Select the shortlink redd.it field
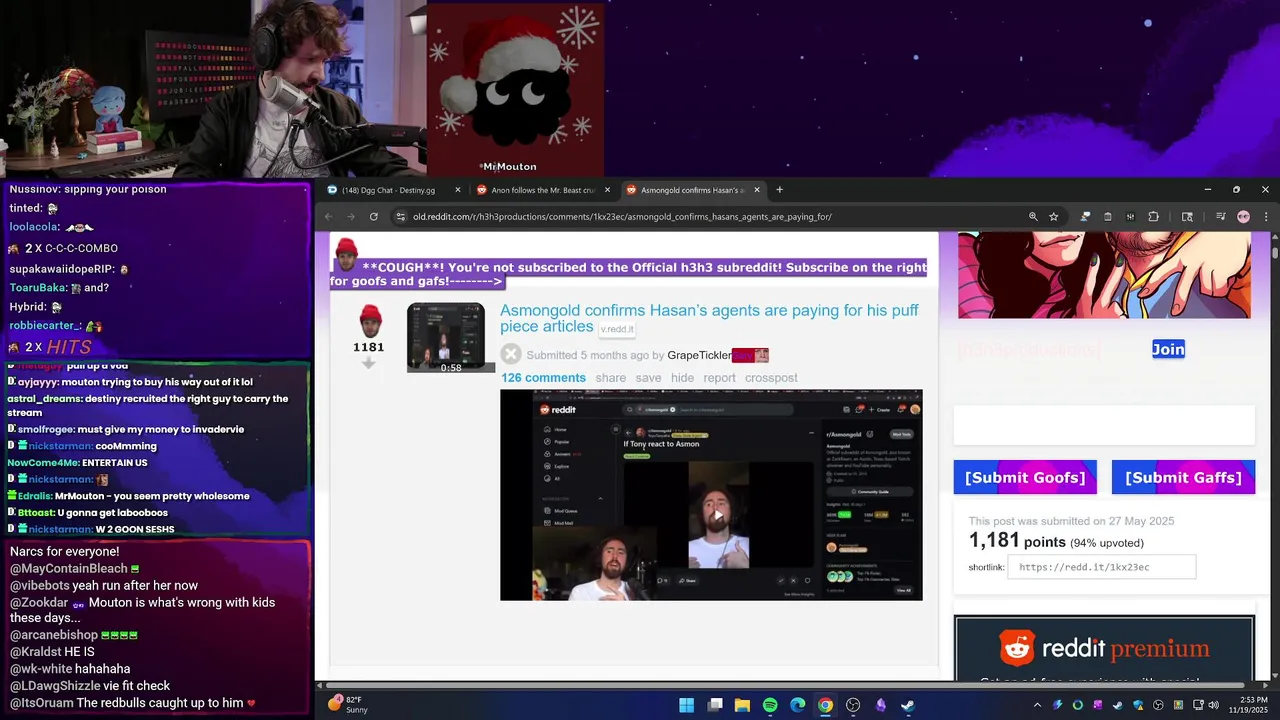 1101,567
